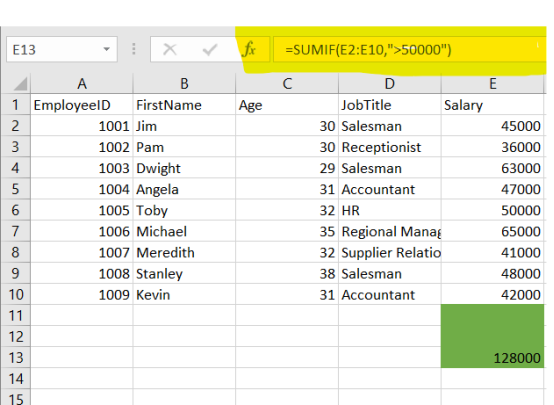Viewport: 554px width, 405px height.
Task: Click the Insert Function fx icon
Action: [x=249, y=49]
